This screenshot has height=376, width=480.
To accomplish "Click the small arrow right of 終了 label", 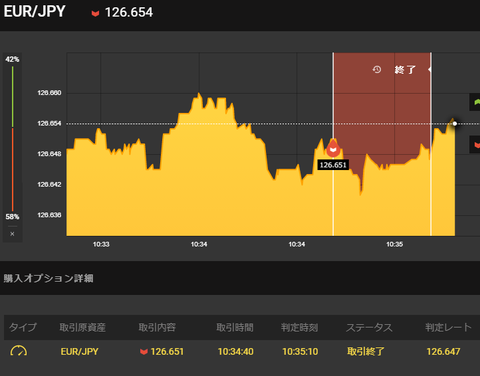I will pos(429,69).
